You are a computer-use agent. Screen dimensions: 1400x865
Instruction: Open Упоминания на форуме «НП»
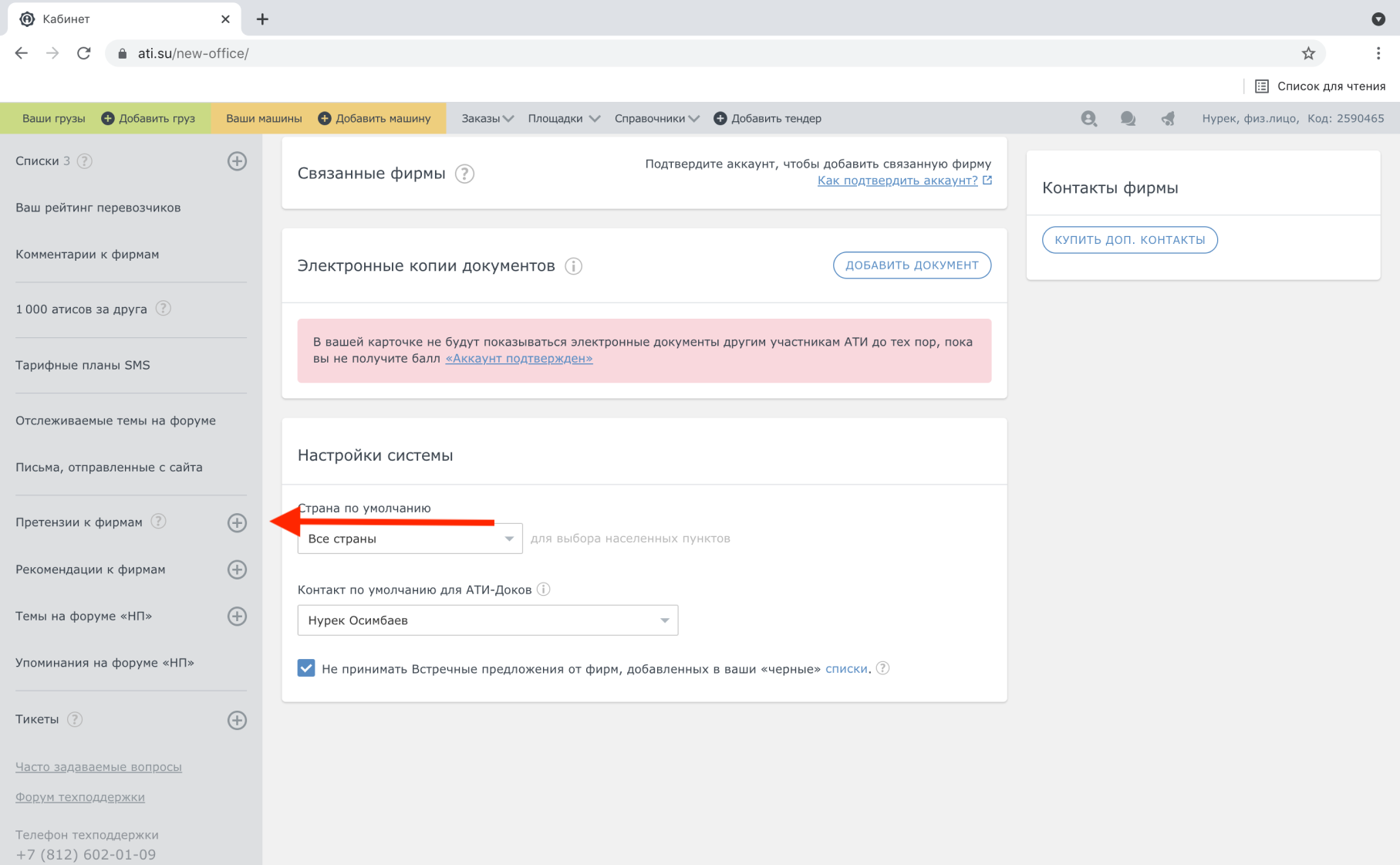tap(105, 663)
